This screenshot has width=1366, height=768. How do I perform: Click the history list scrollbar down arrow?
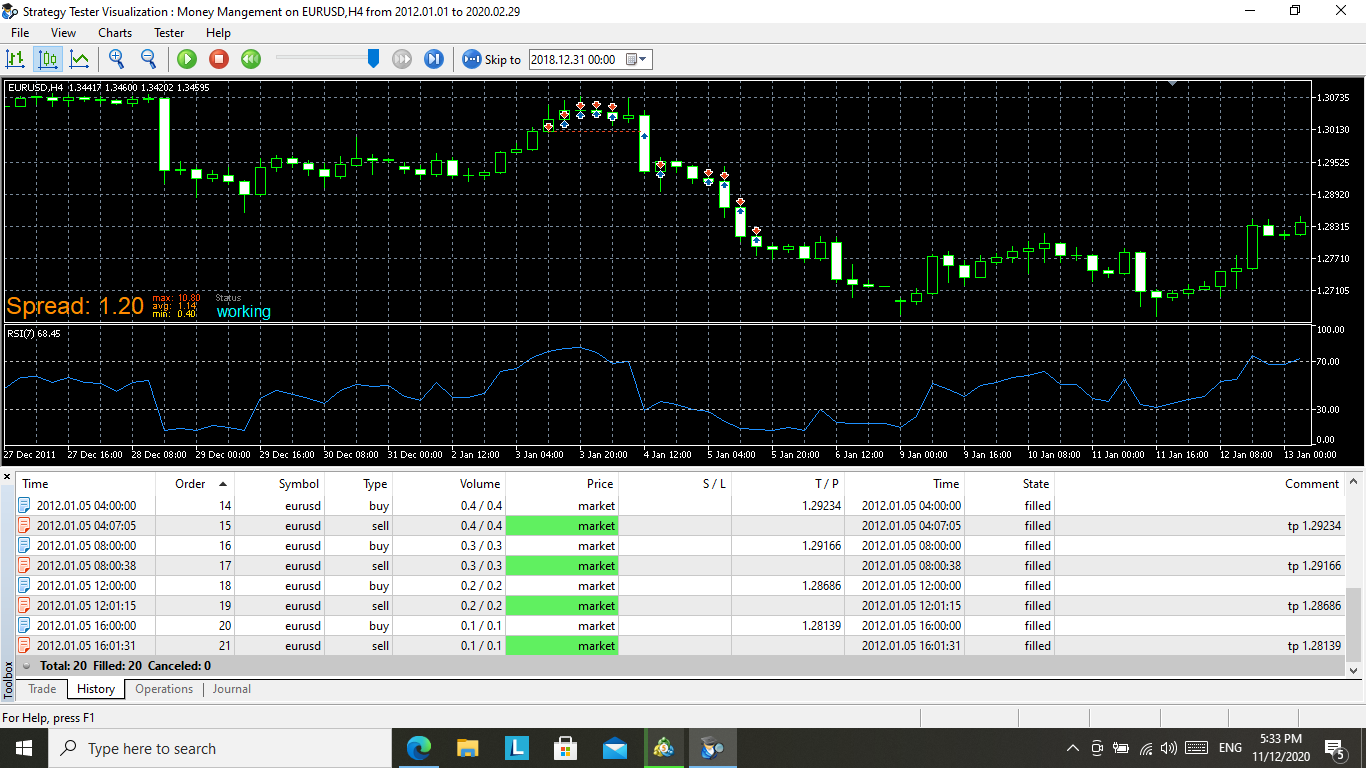tap(1355, 670)
